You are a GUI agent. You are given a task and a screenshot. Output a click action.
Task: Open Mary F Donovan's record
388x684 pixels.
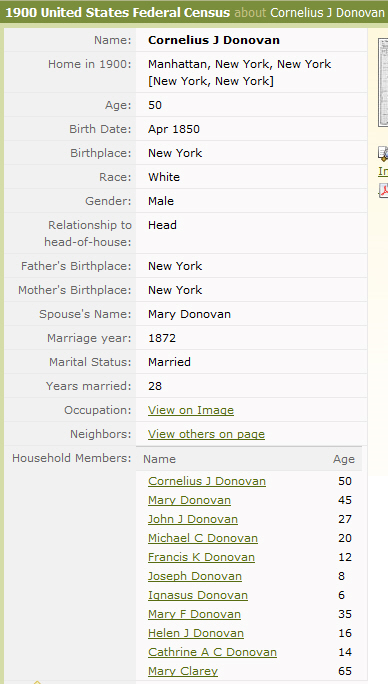click(x=194, y=614)
